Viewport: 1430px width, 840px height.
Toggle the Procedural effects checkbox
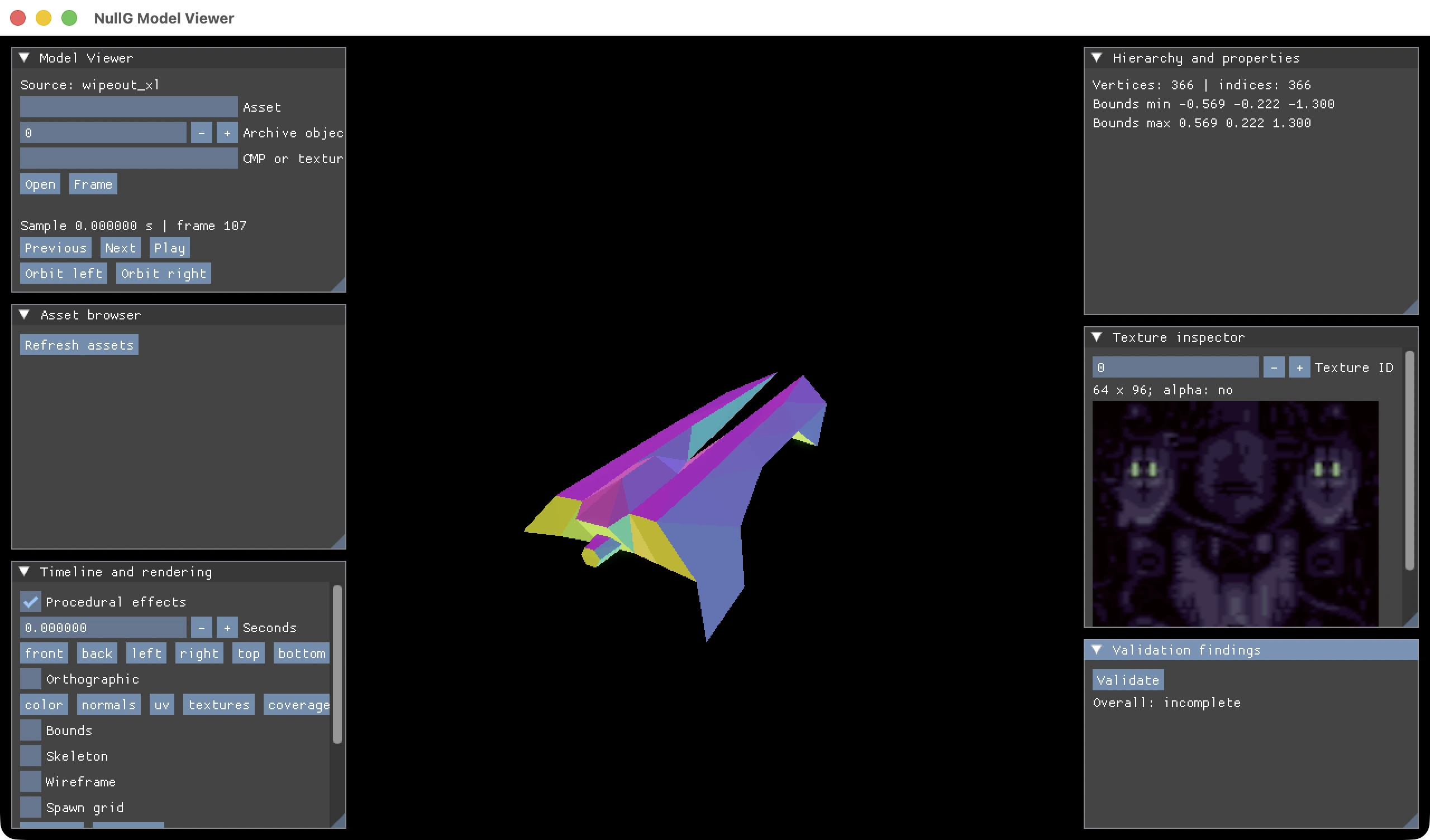point(31,602)
